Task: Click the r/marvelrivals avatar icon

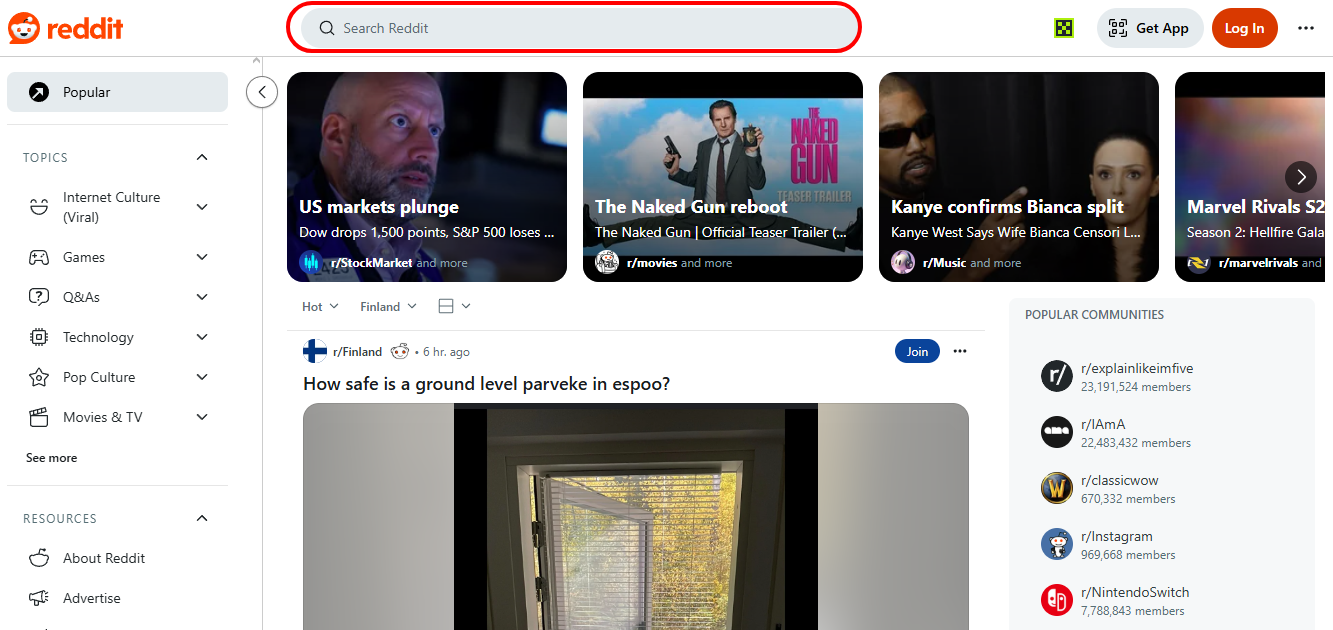Action: pos(1199,263)
